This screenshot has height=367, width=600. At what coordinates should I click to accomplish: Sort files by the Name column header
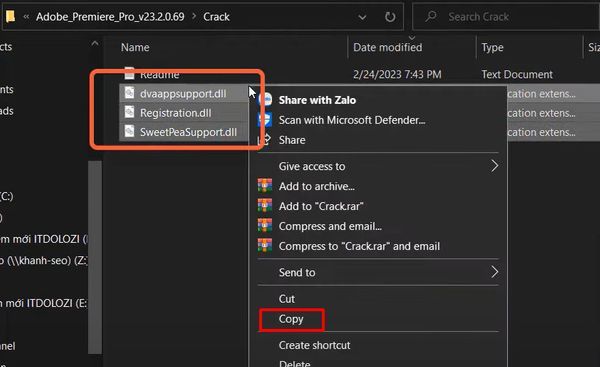click(135, 47)
